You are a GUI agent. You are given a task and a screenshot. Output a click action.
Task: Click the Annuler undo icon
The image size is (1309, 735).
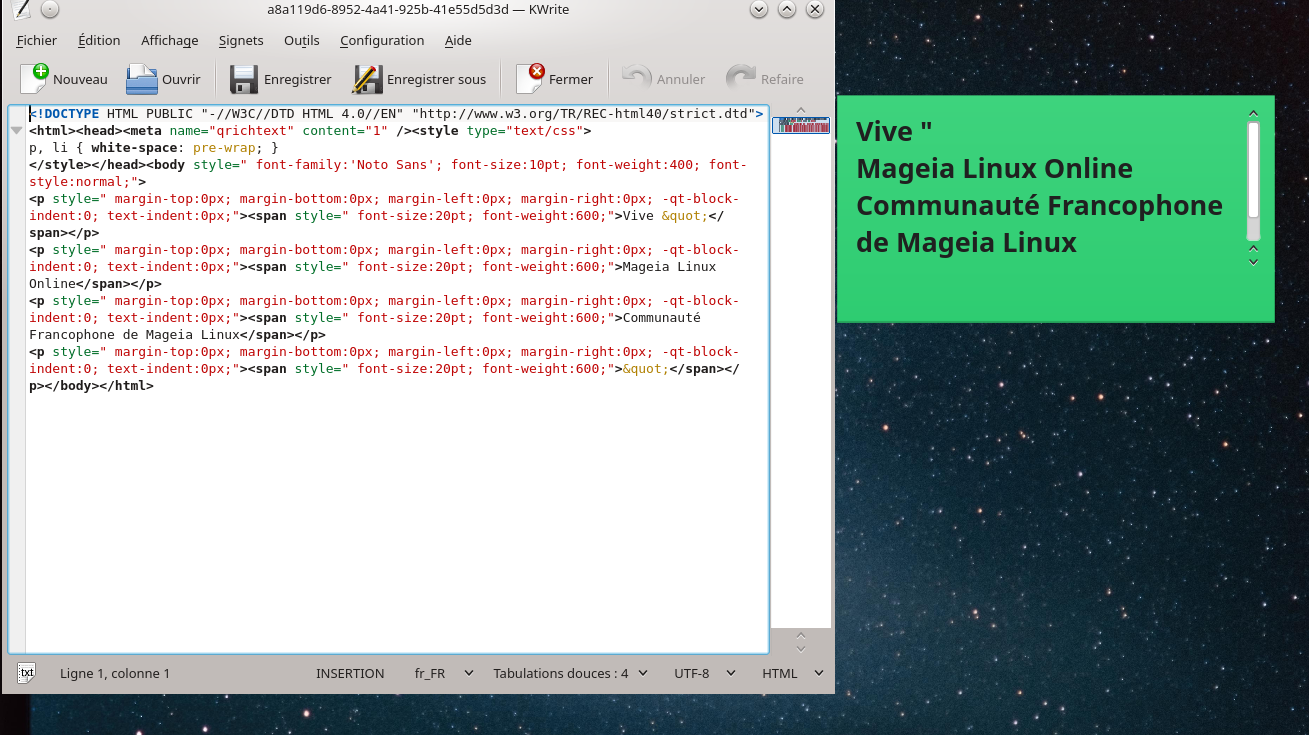636,78
